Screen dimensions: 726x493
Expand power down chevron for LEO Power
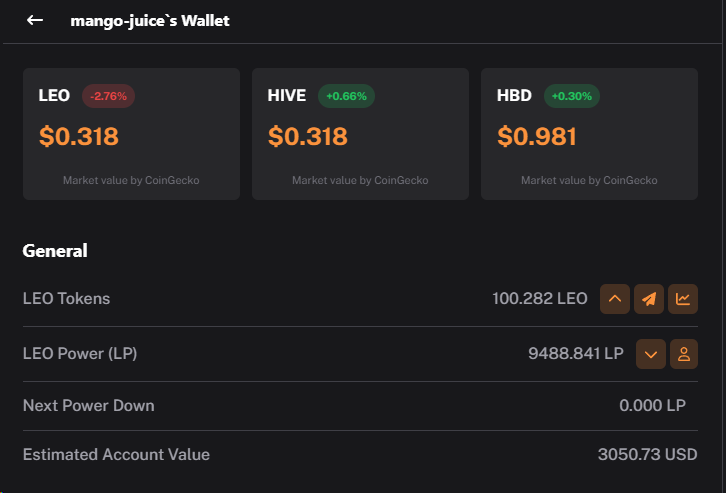(651, 354)
